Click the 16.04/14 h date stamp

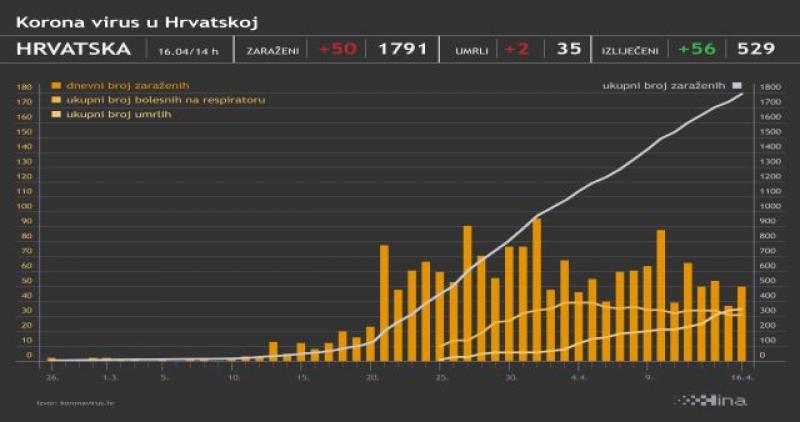188,50
